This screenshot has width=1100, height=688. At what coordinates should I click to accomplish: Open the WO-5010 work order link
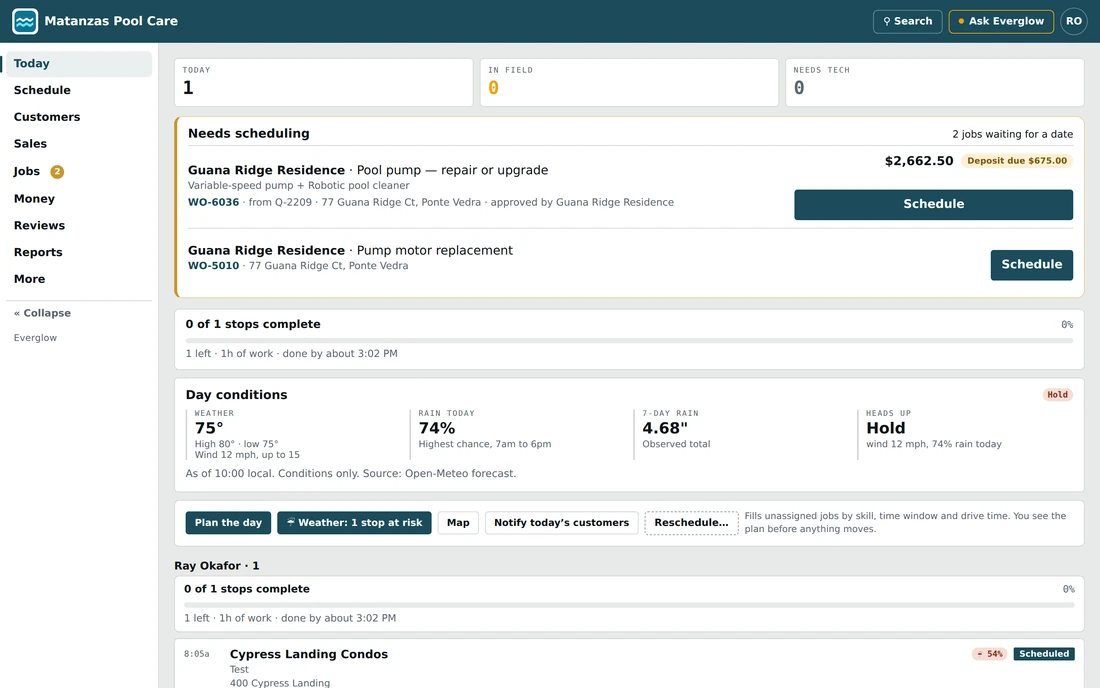213,265
